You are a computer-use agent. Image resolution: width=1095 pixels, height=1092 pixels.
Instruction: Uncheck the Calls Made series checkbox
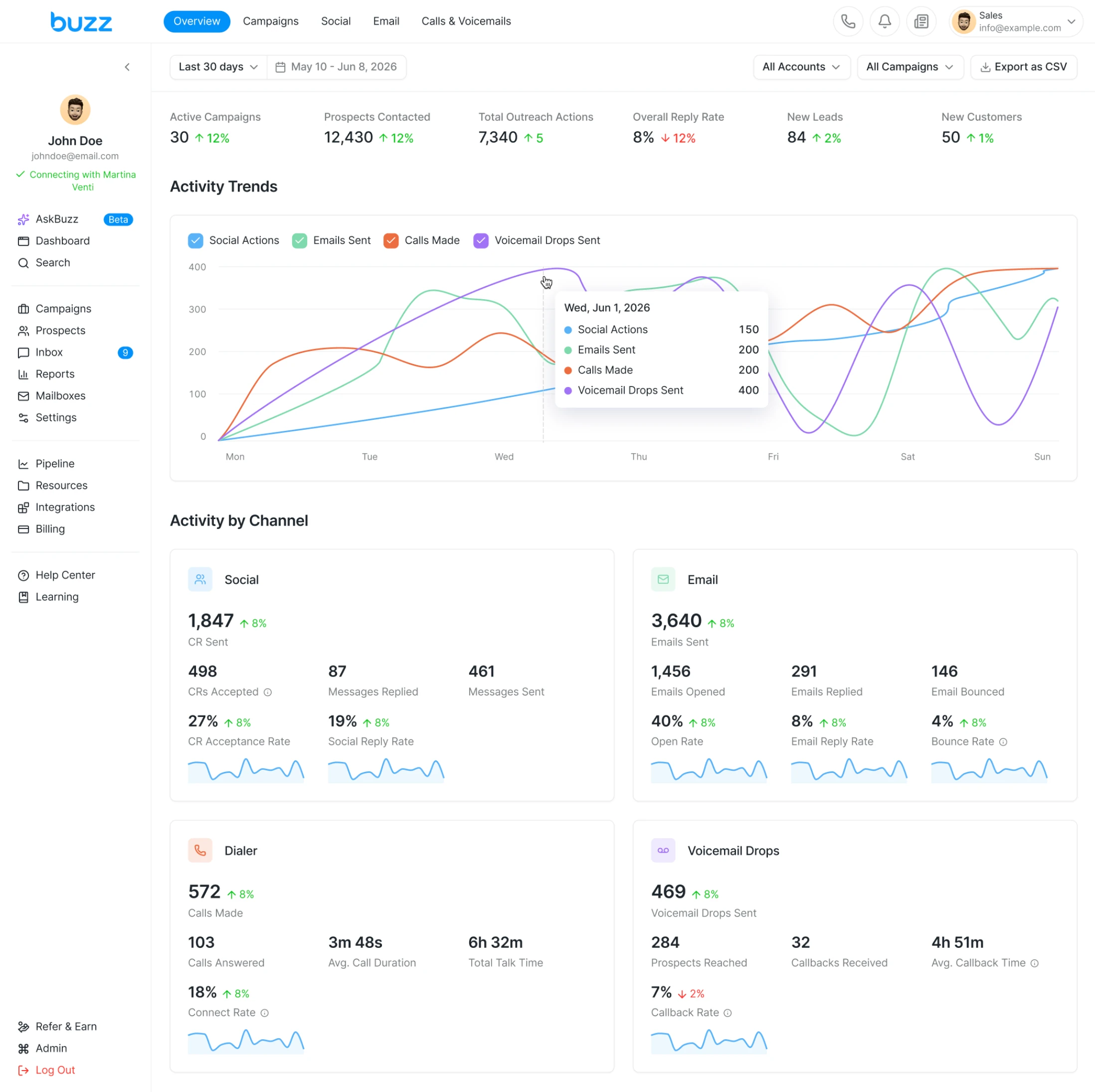391,240
